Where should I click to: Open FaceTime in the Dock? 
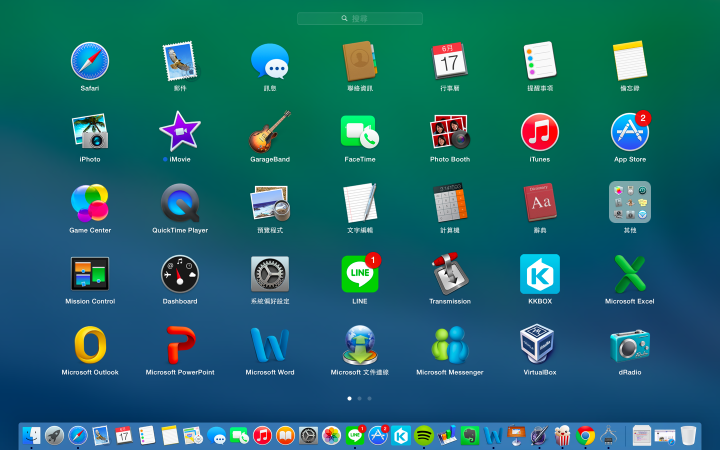point(239,435)
